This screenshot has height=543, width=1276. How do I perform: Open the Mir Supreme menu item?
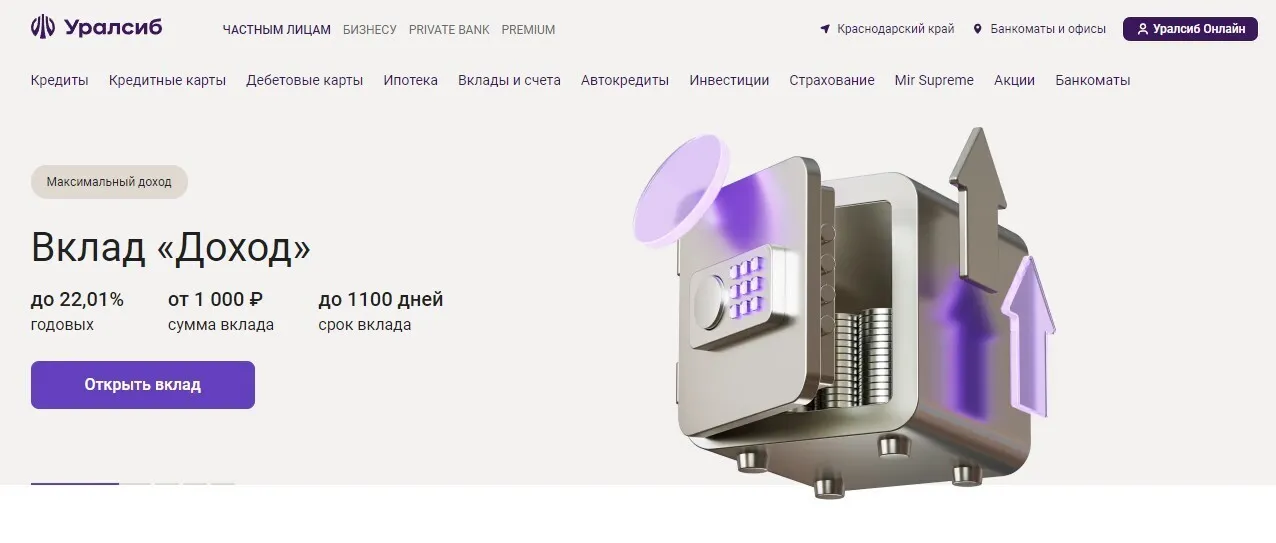coord(934,80)
